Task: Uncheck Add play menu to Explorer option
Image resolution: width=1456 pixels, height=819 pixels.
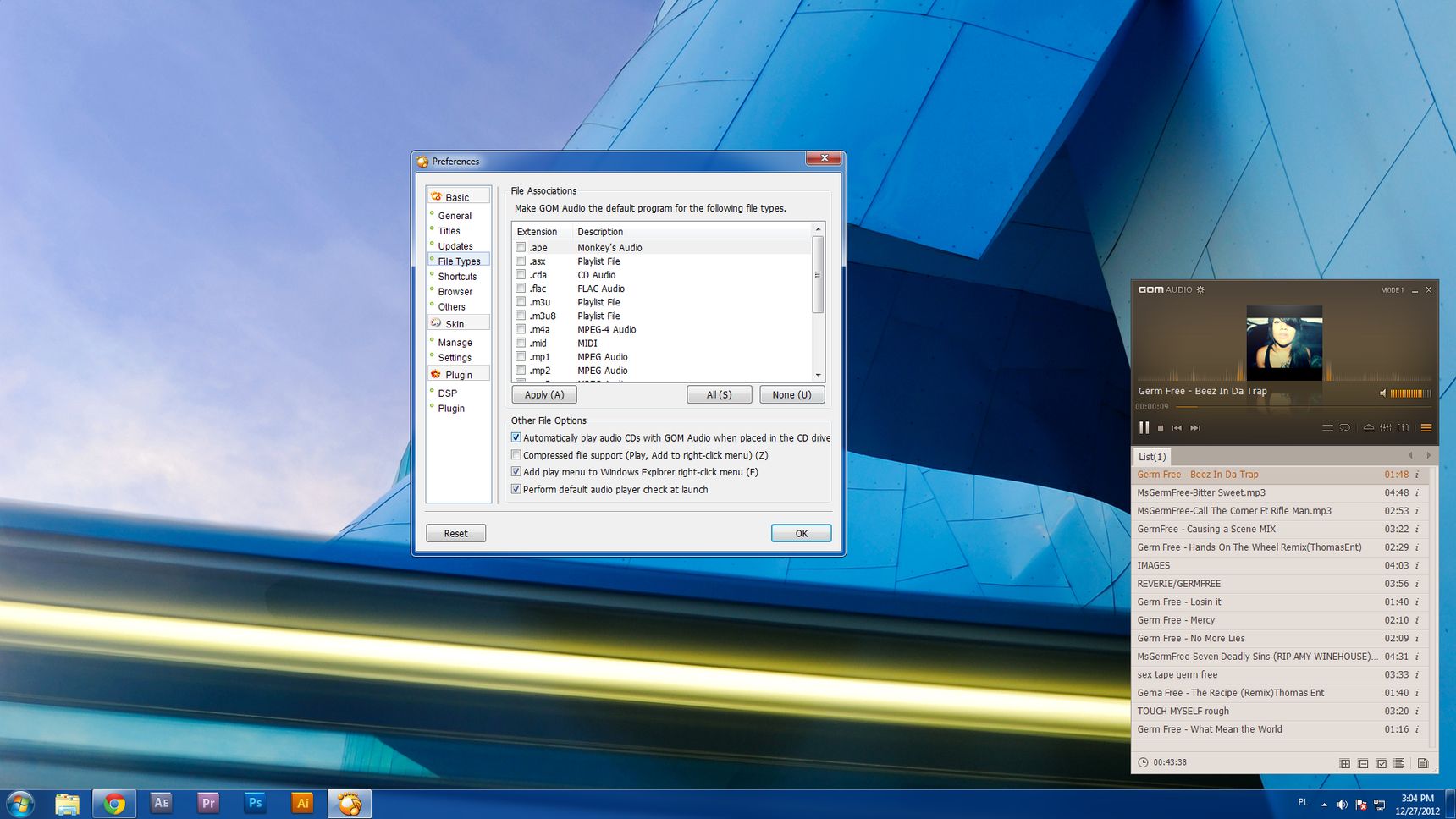Action: (x=516, y=472)
